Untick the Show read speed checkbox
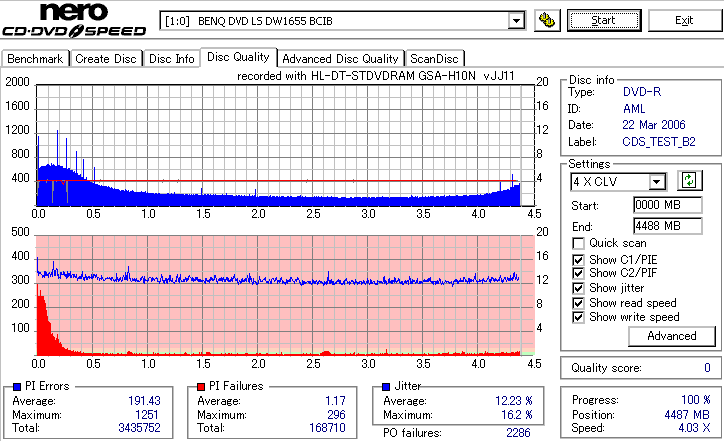This screenshot has width=724, height=441. tap(578, 303)
